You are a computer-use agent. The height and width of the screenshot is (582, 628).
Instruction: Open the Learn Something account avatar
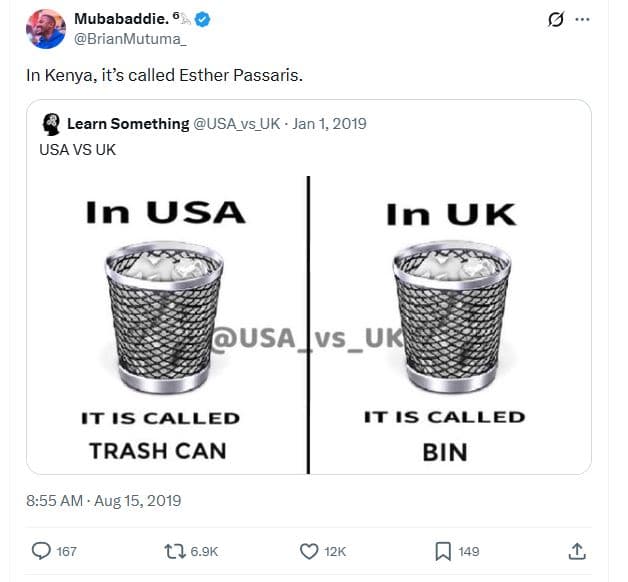tap(52, 124)
